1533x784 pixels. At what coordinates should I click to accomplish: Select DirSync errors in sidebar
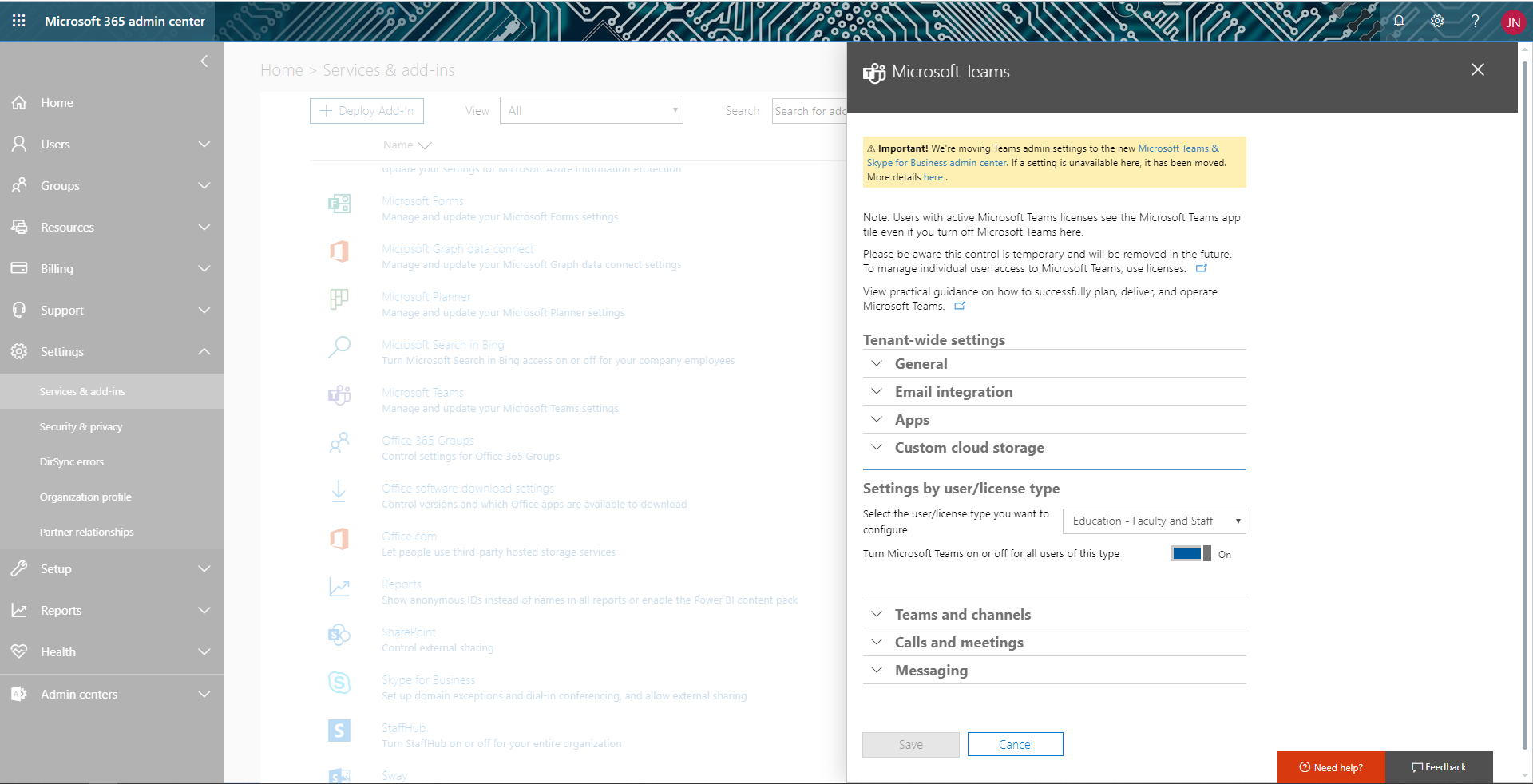(x=112, y=461)
